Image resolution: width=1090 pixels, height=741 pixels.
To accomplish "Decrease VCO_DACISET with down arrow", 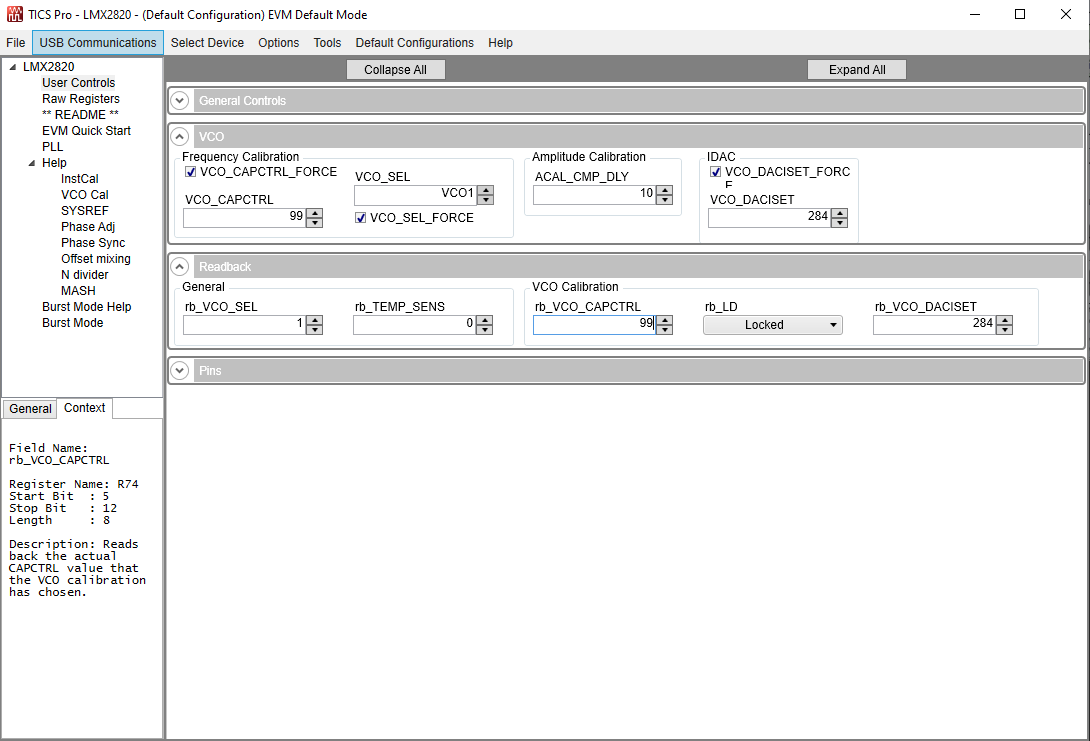I will click(x=840, y=222).
